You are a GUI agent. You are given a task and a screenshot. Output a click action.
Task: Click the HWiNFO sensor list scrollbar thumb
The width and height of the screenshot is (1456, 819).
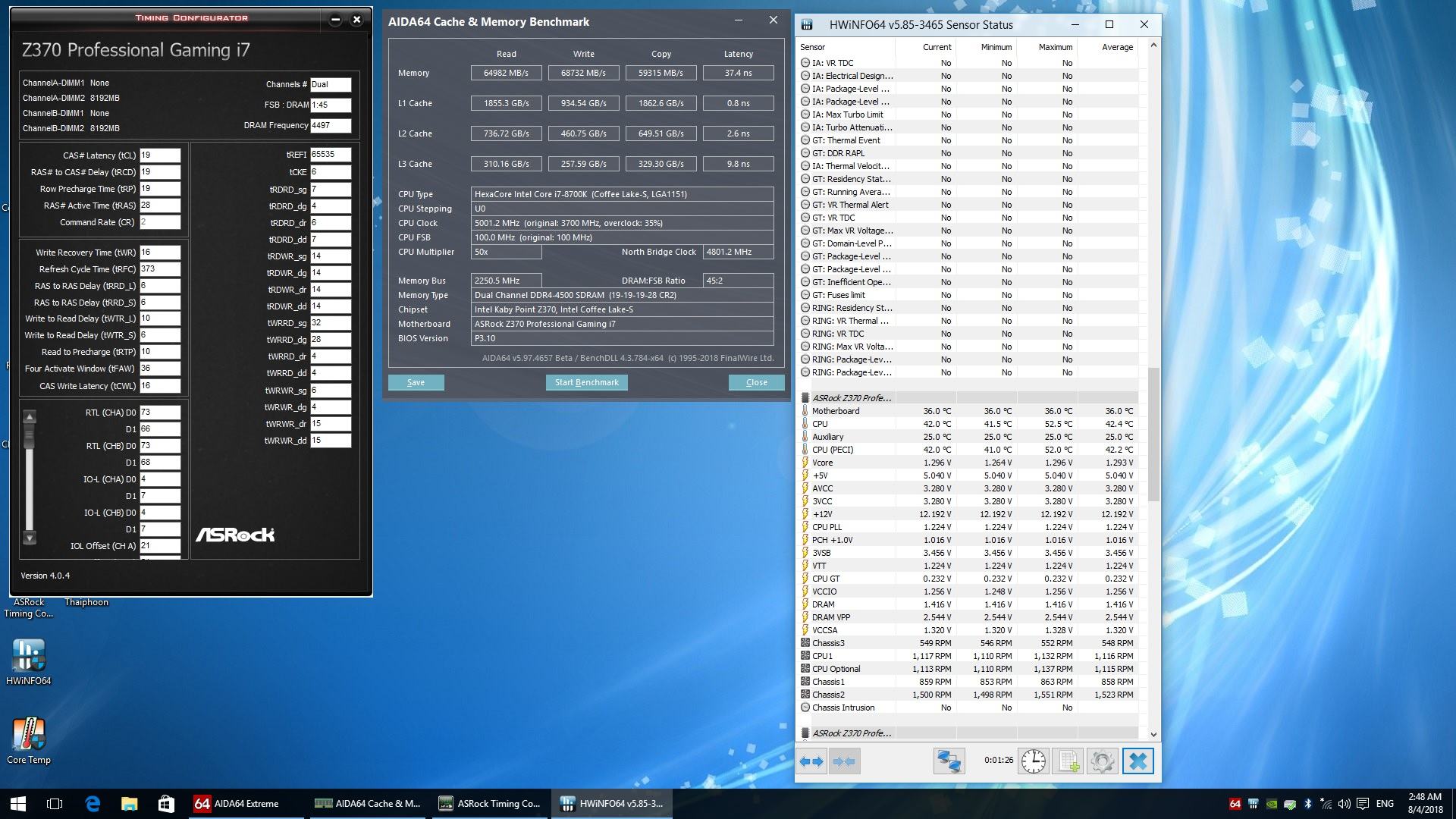(1153, 434)
